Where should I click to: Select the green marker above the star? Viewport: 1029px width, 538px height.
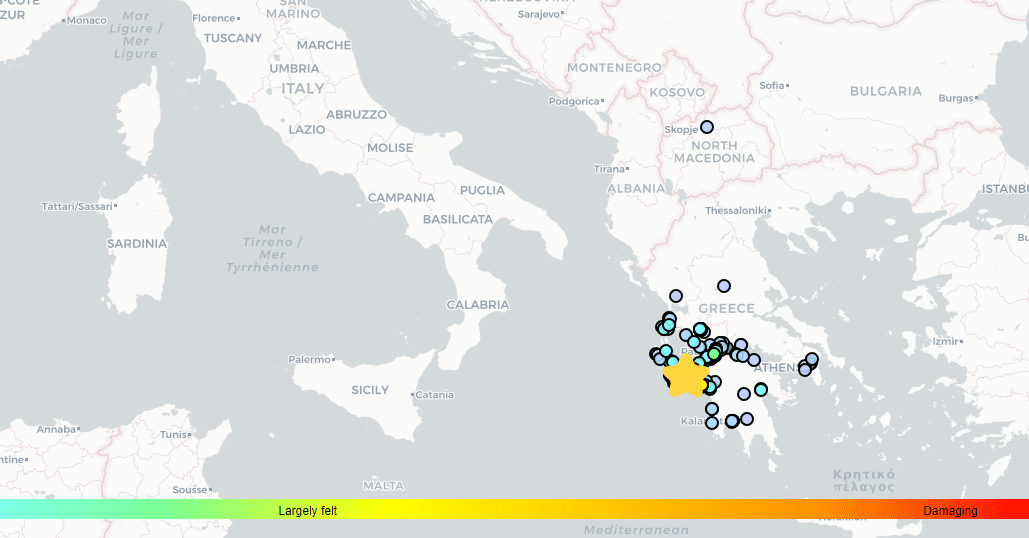[713, 353]
